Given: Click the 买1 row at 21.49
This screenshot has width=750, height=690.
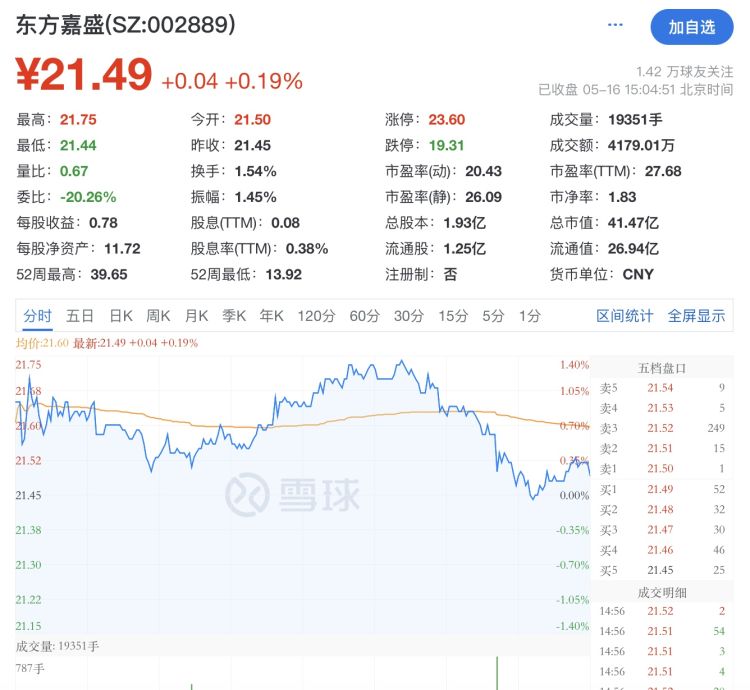Looking at the screenshot, I should (662, 489).
